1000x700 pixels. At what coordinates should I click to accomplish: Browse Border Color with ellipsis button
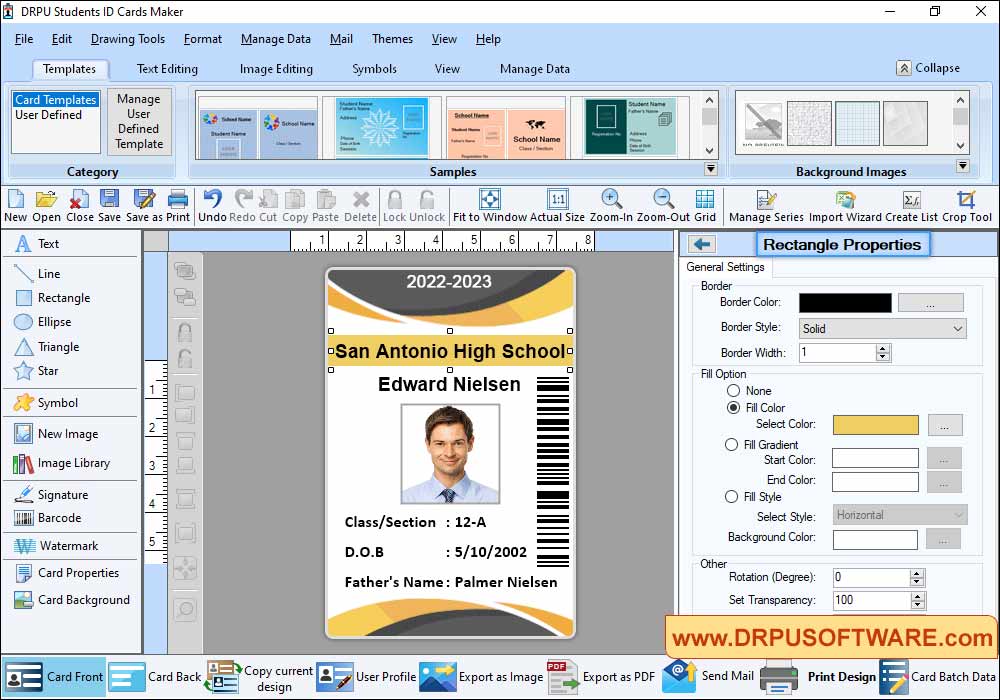pos(930,303)
